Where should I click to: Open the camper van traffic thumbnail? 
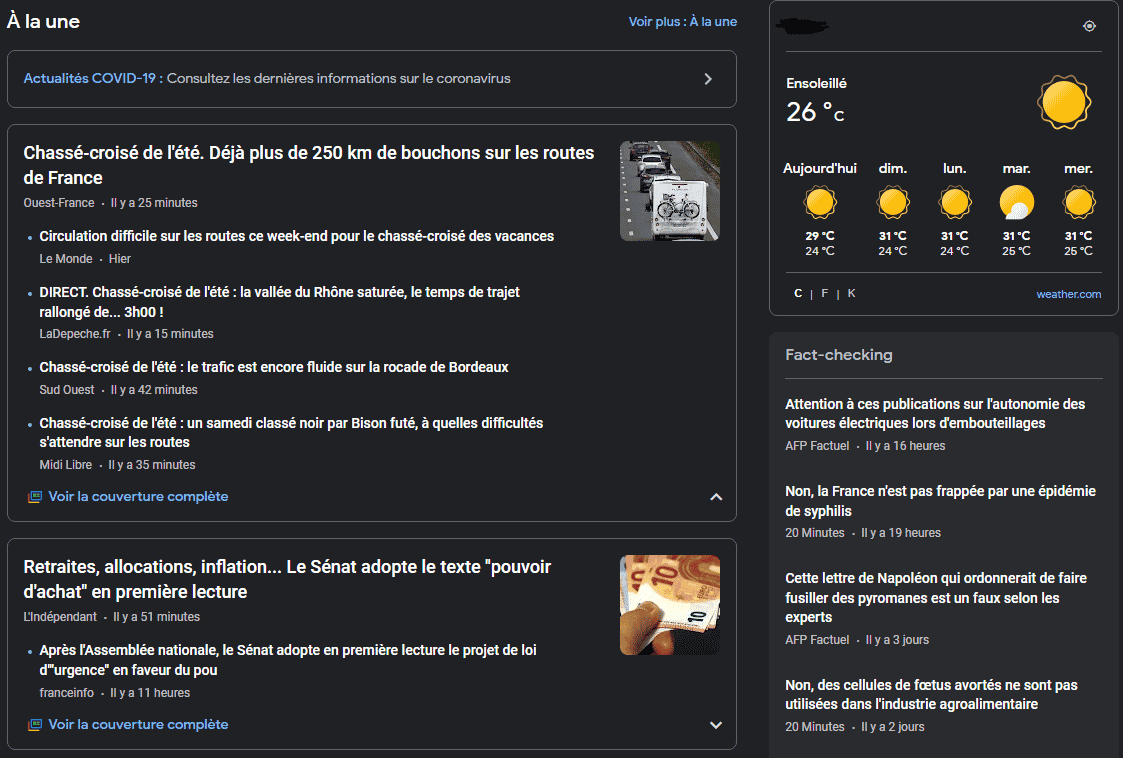pyautogui.click(x=669, y=191)
